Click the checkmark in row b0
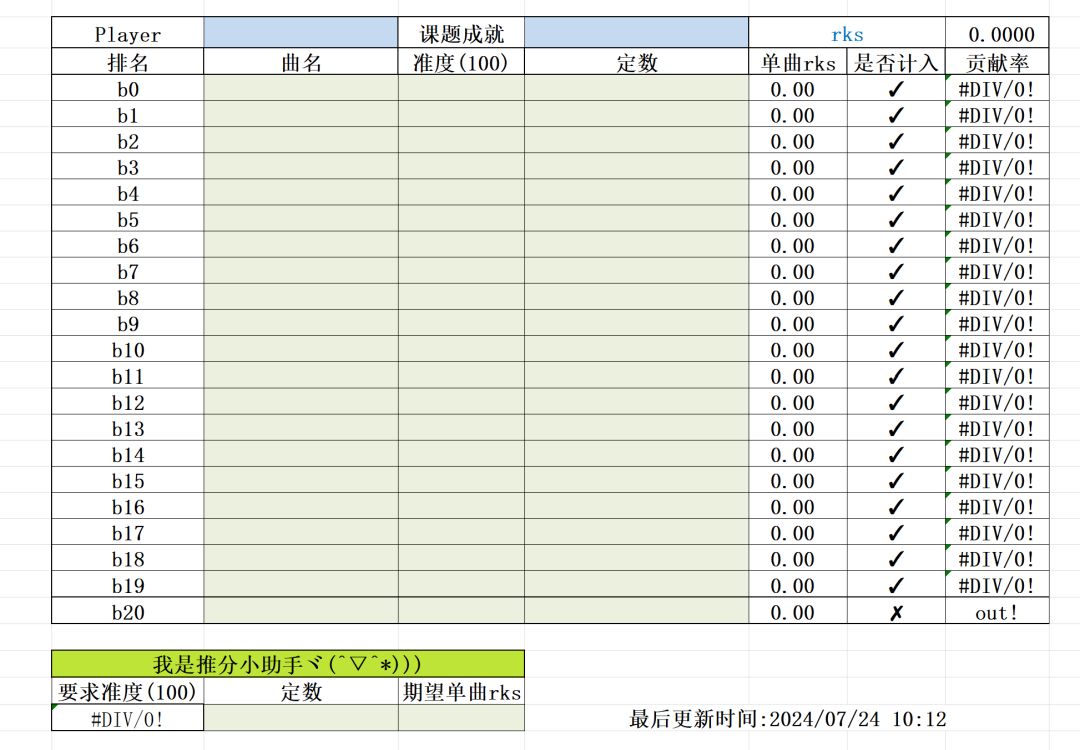This screenshot has width=1080, height=750. coord(895,89)
